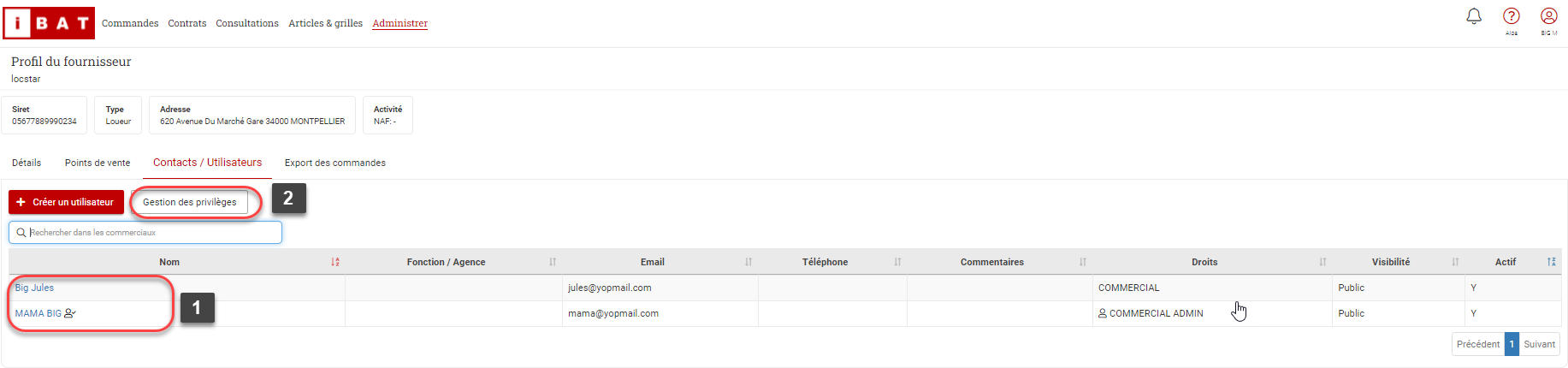1568x368 pixels.
Task: Open the user profile account icon
Action: 1549,16
